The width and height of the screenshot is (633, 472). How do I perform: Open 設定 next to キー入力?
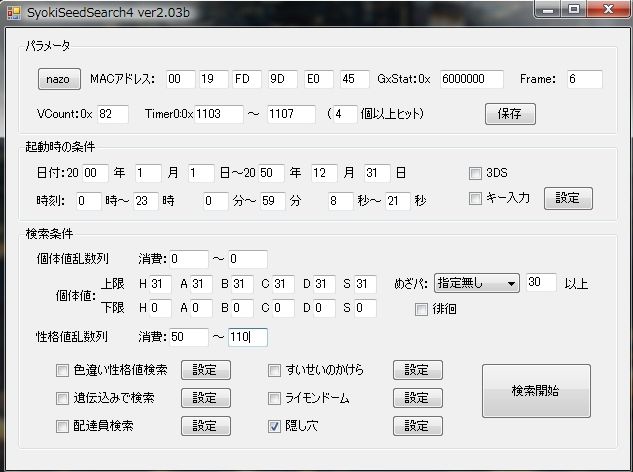[568, 198]
